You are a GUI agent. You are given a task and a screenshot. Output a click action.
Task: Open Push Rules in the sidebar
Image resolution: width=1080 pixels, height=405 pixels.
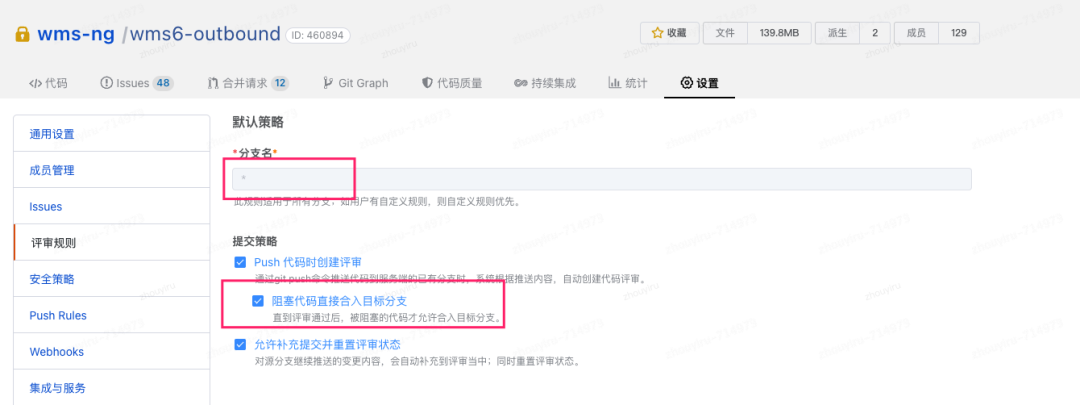tap(112, 315)
